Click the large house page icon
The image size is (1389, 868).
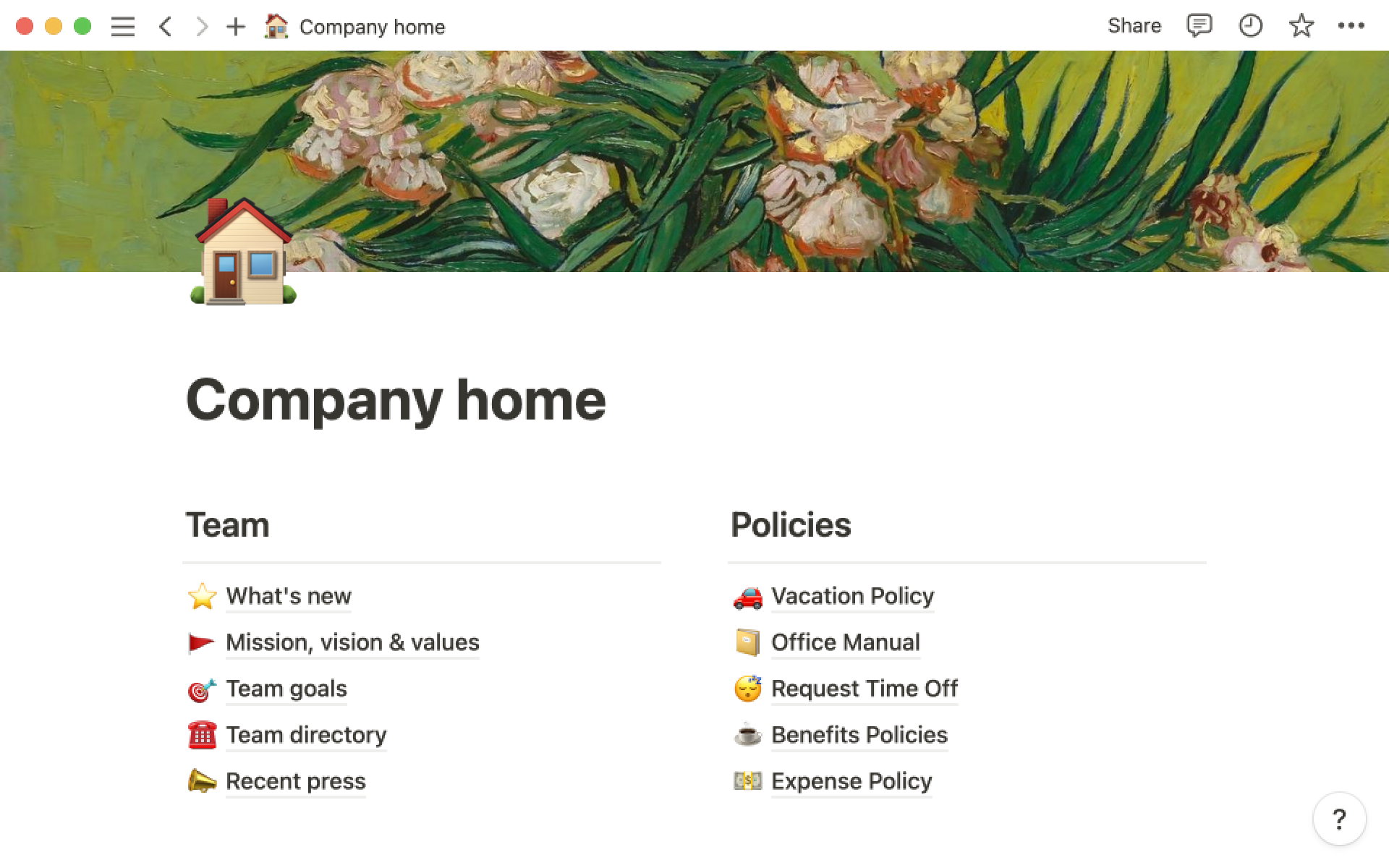[243, 252]
